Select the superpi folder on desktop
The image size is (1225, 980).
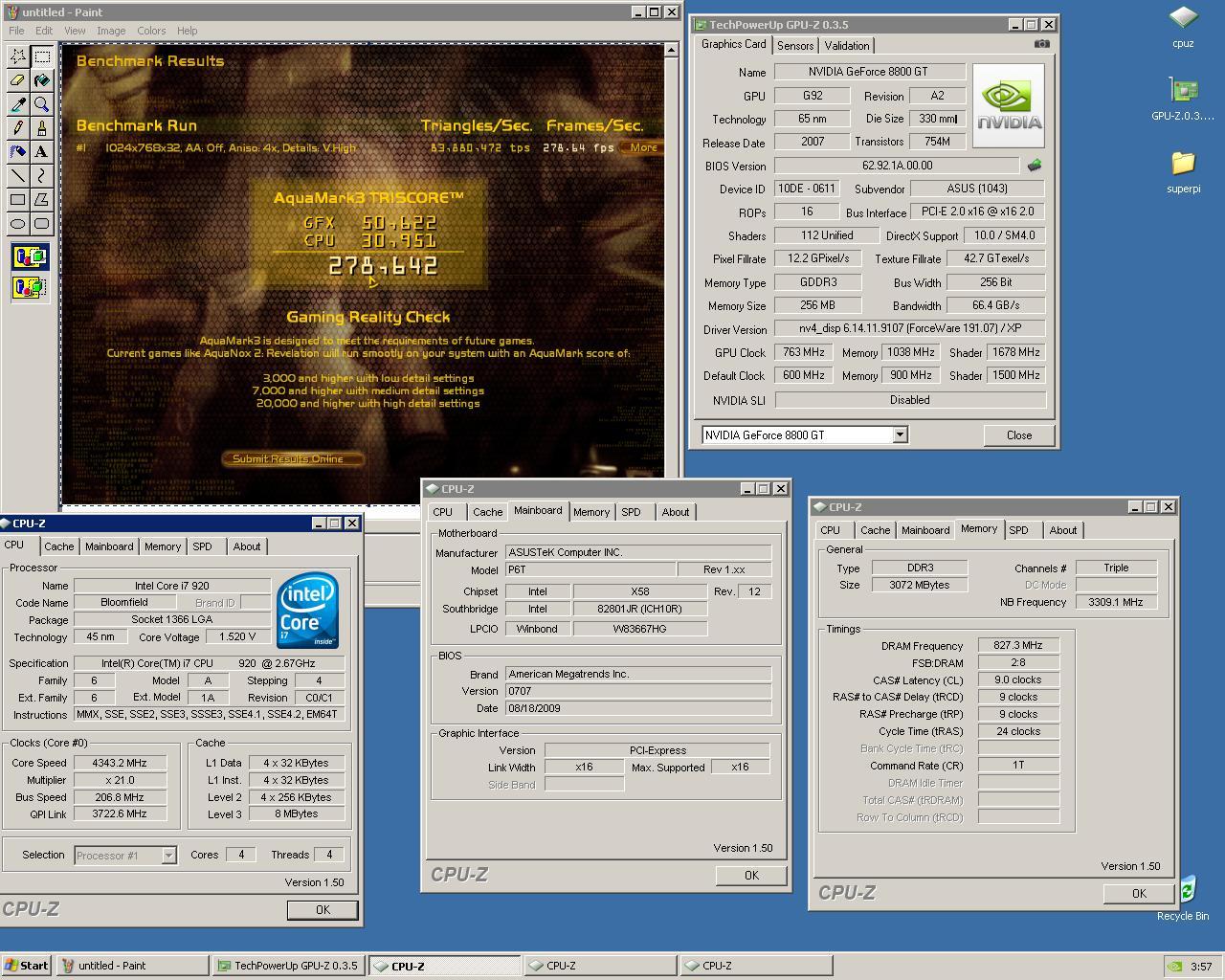click(x=1183, y=172)
